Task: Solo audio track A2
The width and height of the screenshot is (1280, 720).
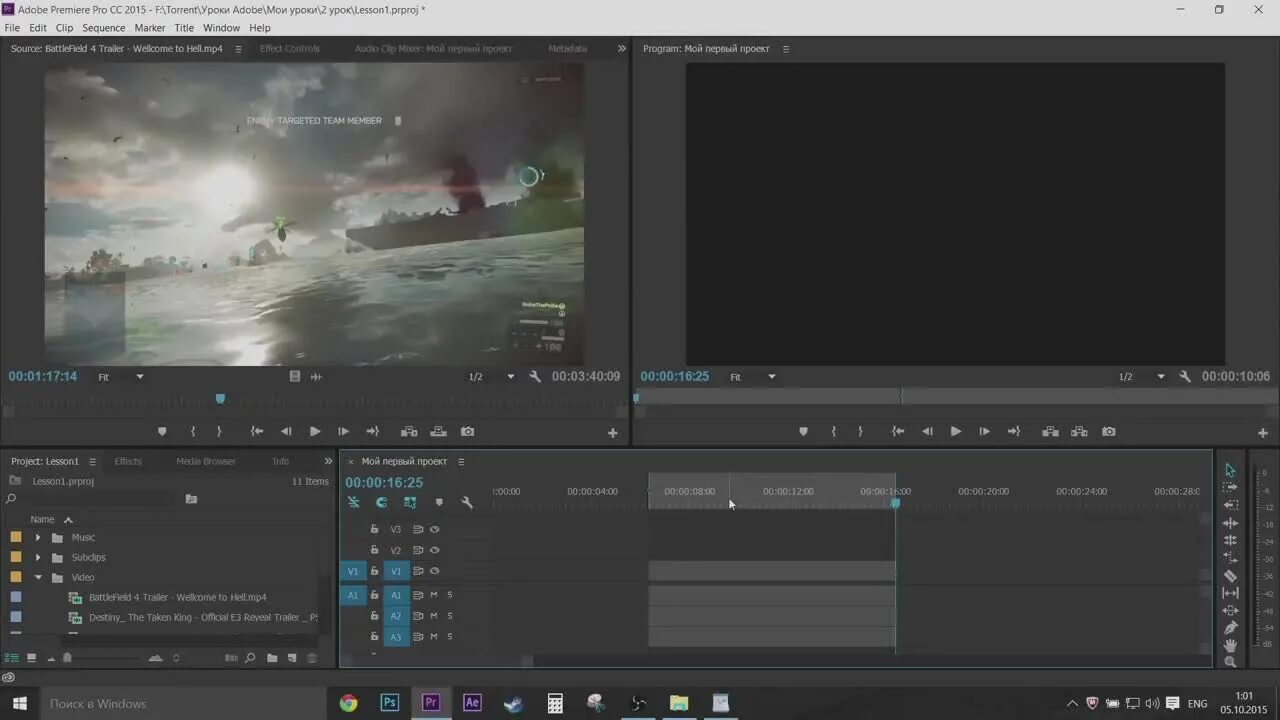Action: point(450,616)
